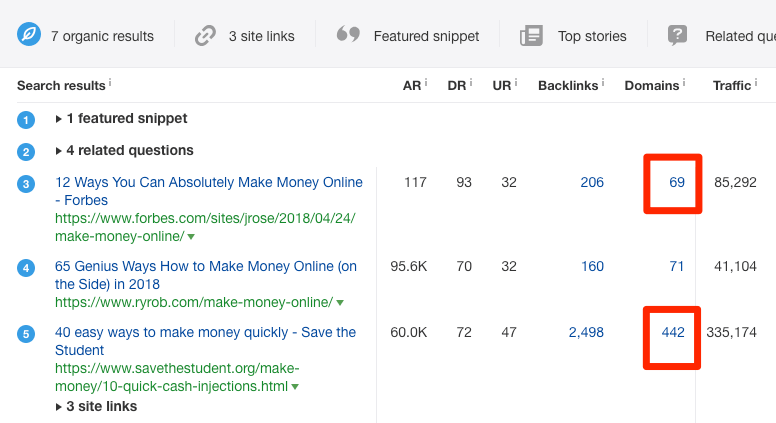Click the Backlinks column header

[x=568, y=86]
